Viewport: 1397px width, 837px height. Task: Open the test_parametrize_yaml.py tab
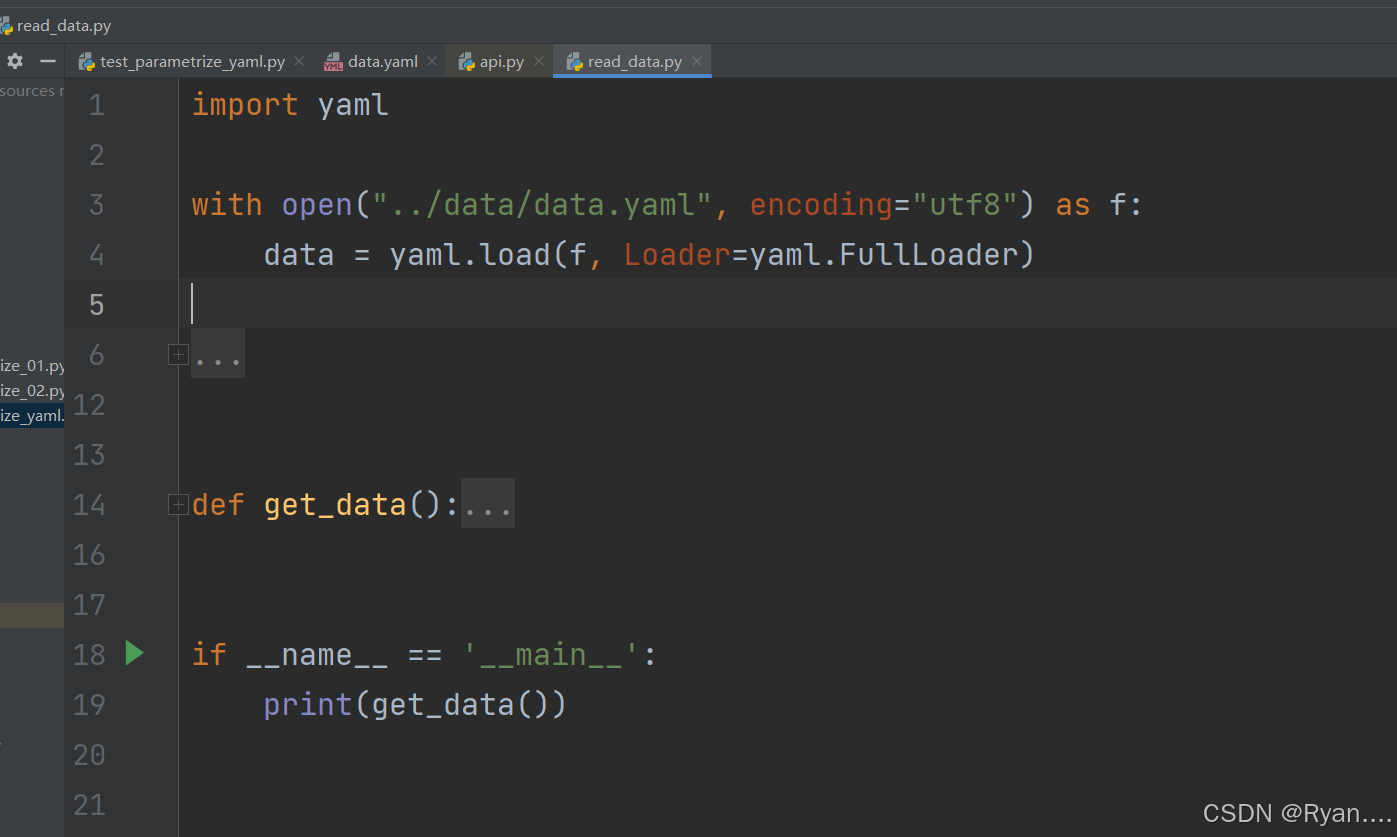(x=190, y=60)
